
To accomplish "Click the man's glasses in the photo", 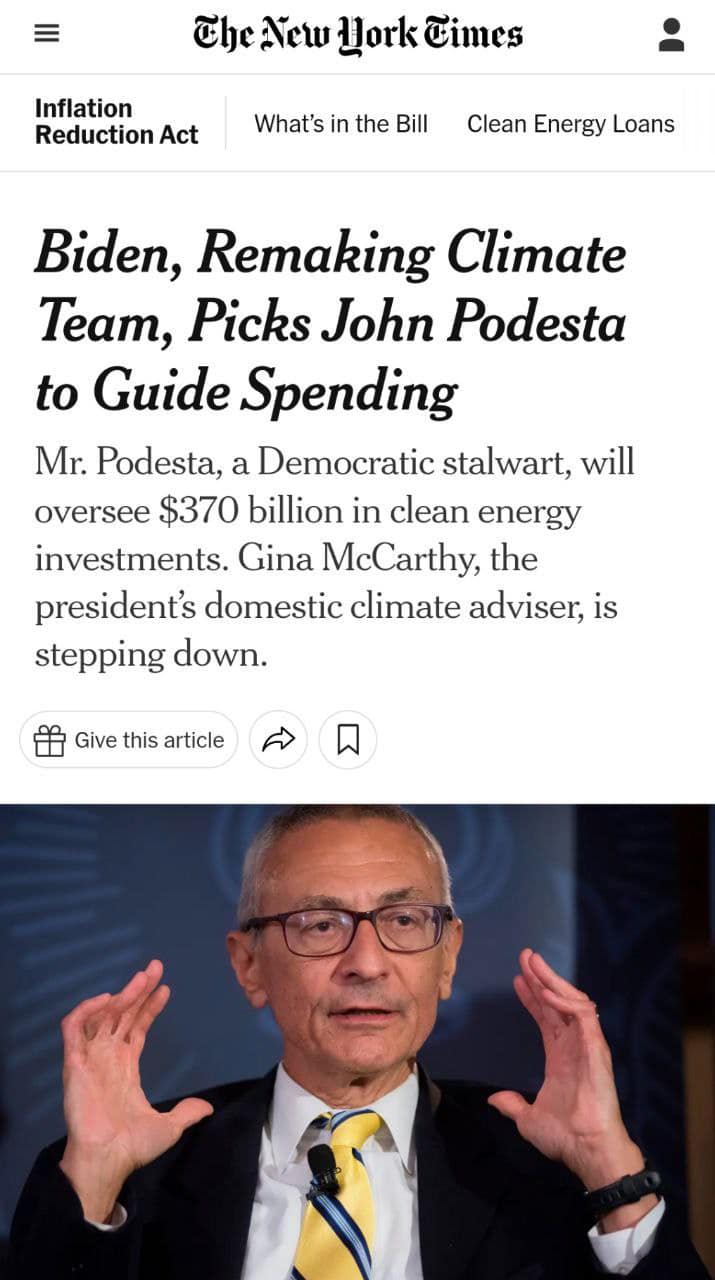I will click(350, 929).
